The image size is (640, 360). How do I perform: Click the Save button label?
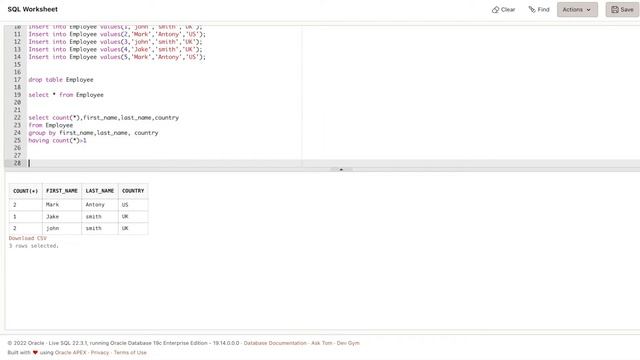627,9
